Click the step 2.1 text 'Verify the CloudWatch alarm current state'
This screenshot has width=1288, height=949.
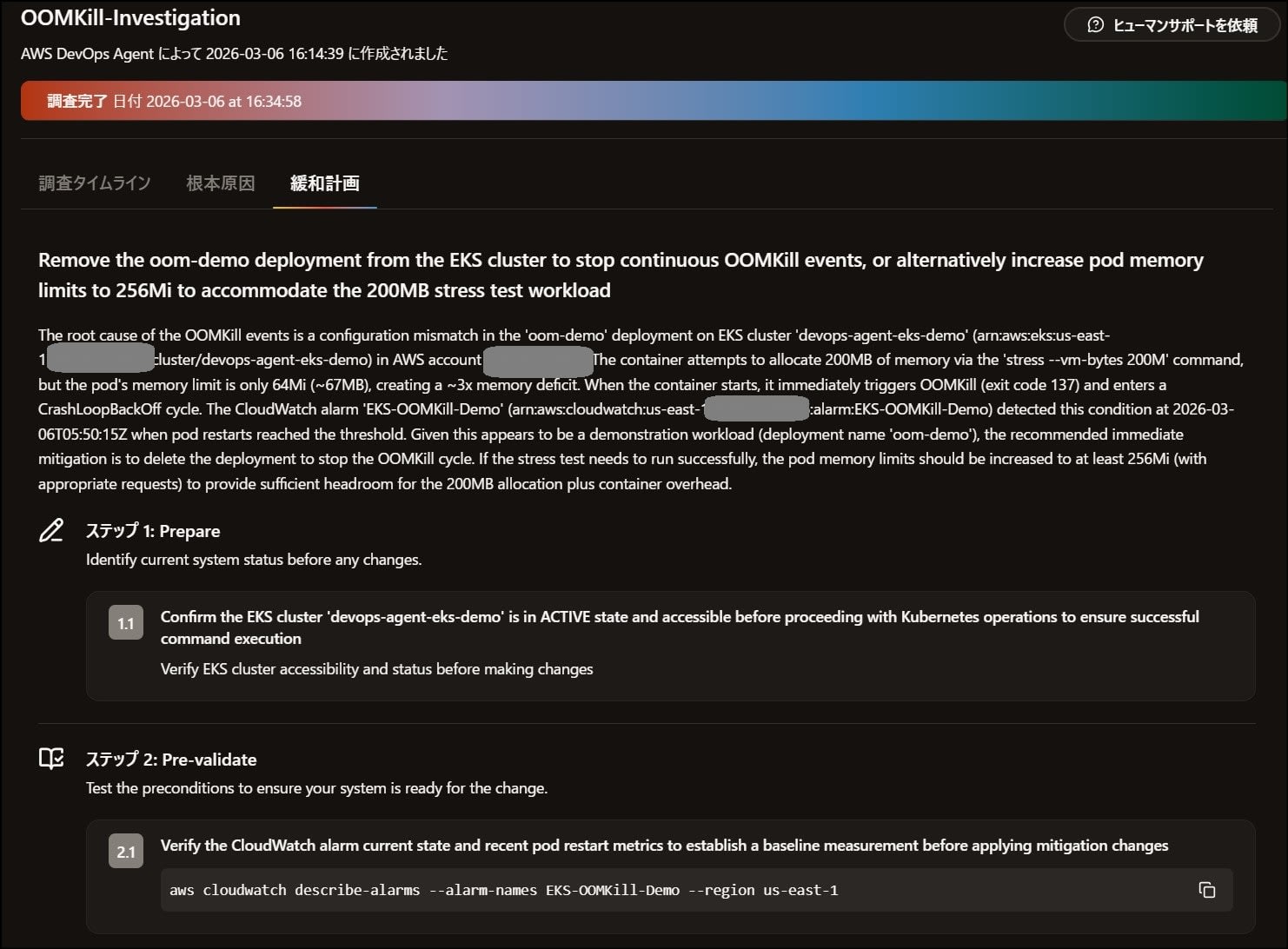coord(664,846)
